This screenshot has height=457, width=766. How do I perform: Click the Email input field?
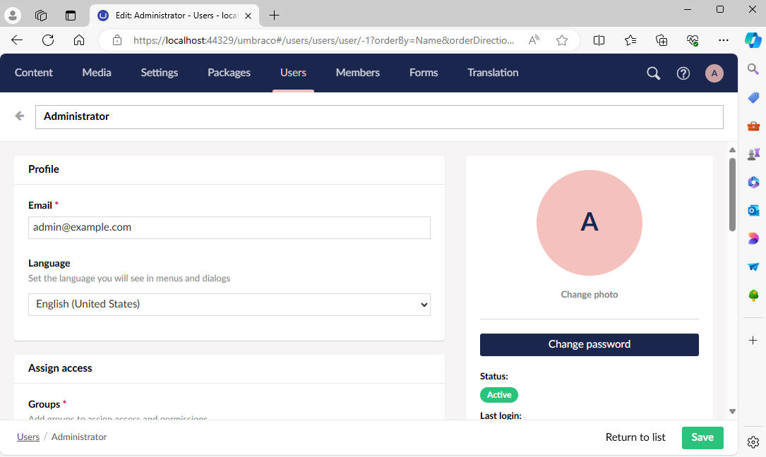229,228
